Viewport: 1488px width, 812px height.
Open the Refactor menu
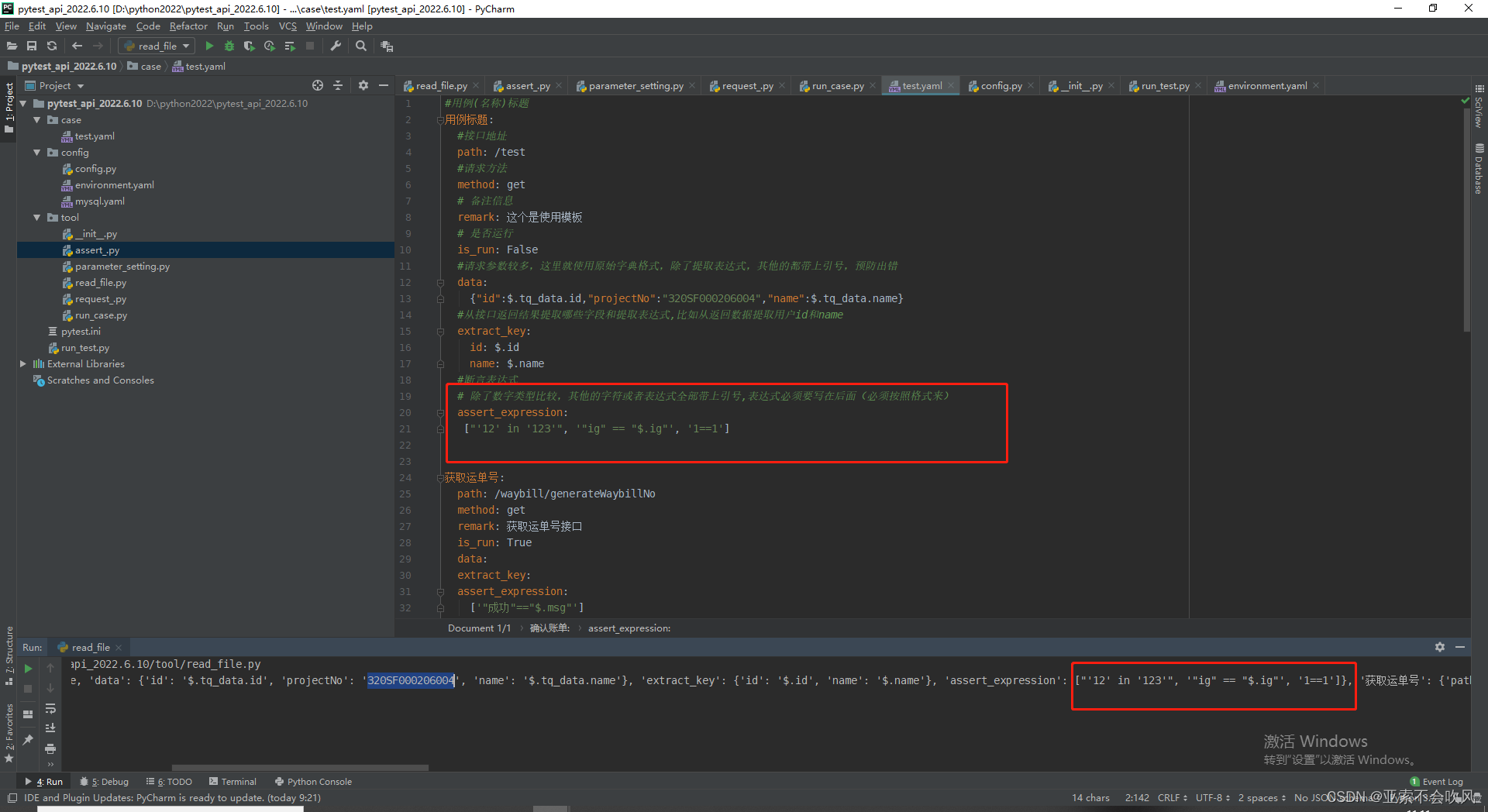[x=188, y=26]
